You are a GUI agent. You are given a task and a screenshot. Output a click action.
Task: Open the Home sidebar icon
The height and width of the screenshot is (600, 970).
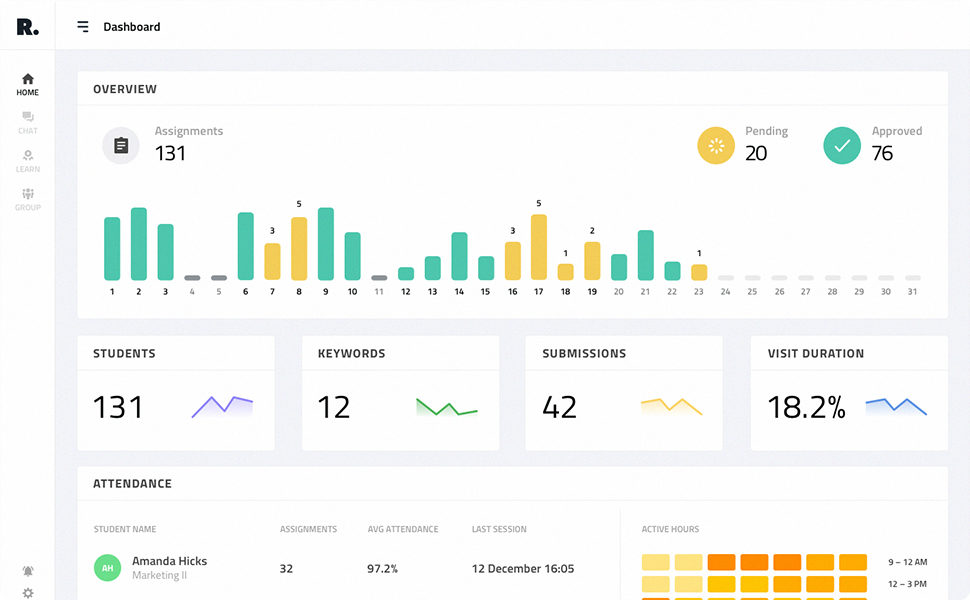tap(27, 84)
